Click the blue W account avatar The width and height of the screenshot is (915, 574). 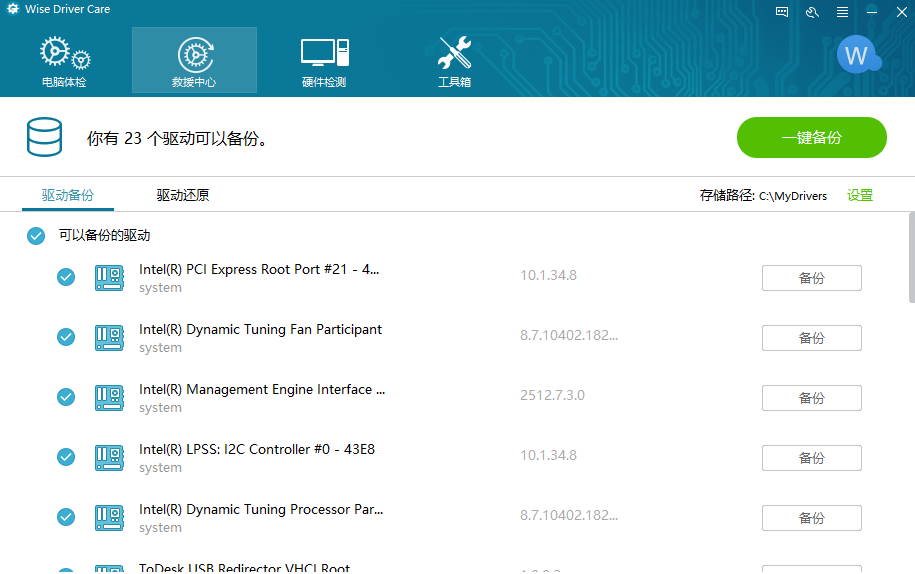856,56
